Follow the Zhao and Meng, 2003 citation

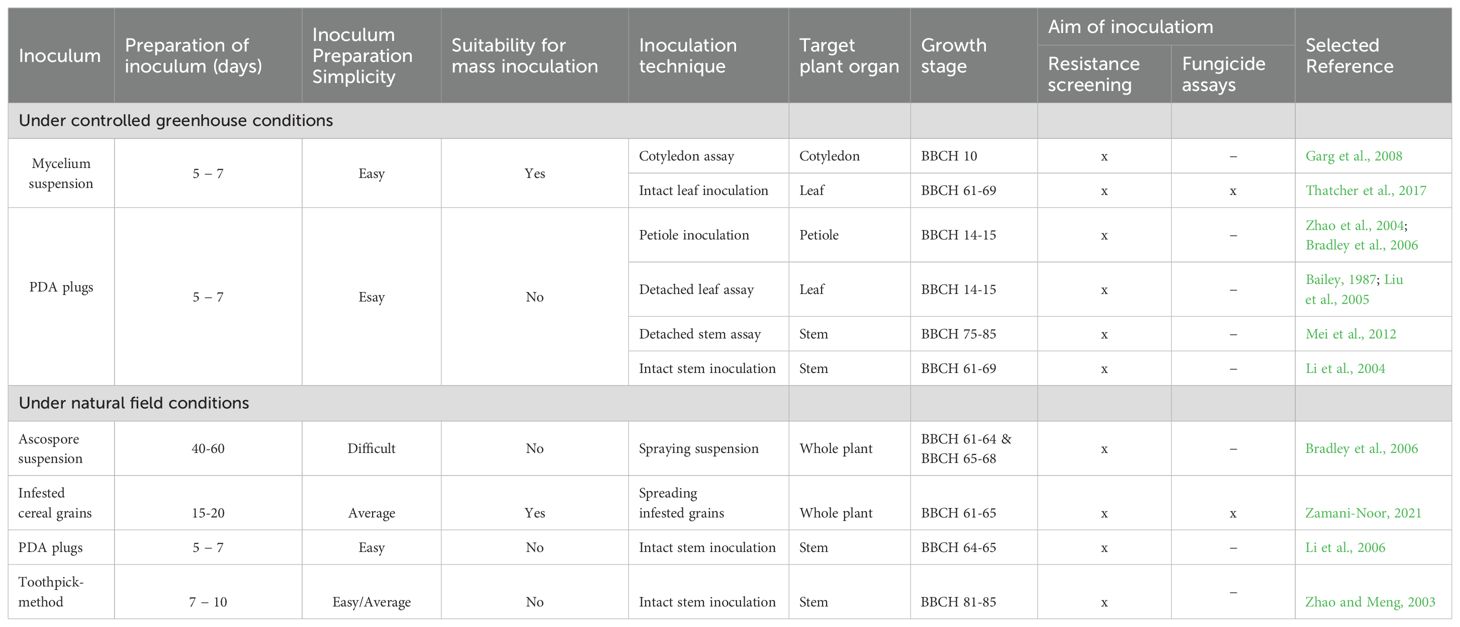point(1370,602)
